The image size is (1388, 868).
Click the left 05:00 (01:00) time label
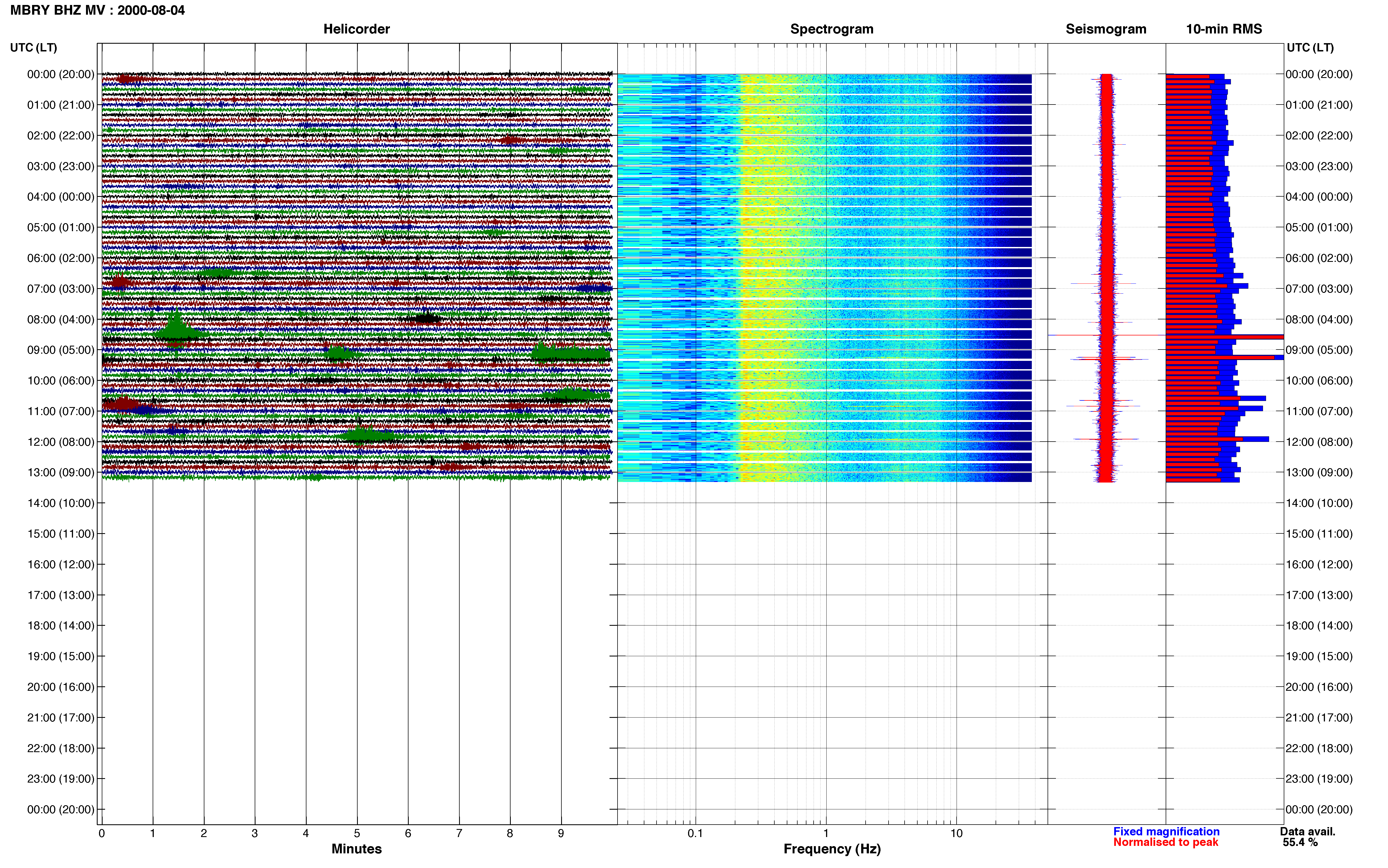tap(61, 227)
